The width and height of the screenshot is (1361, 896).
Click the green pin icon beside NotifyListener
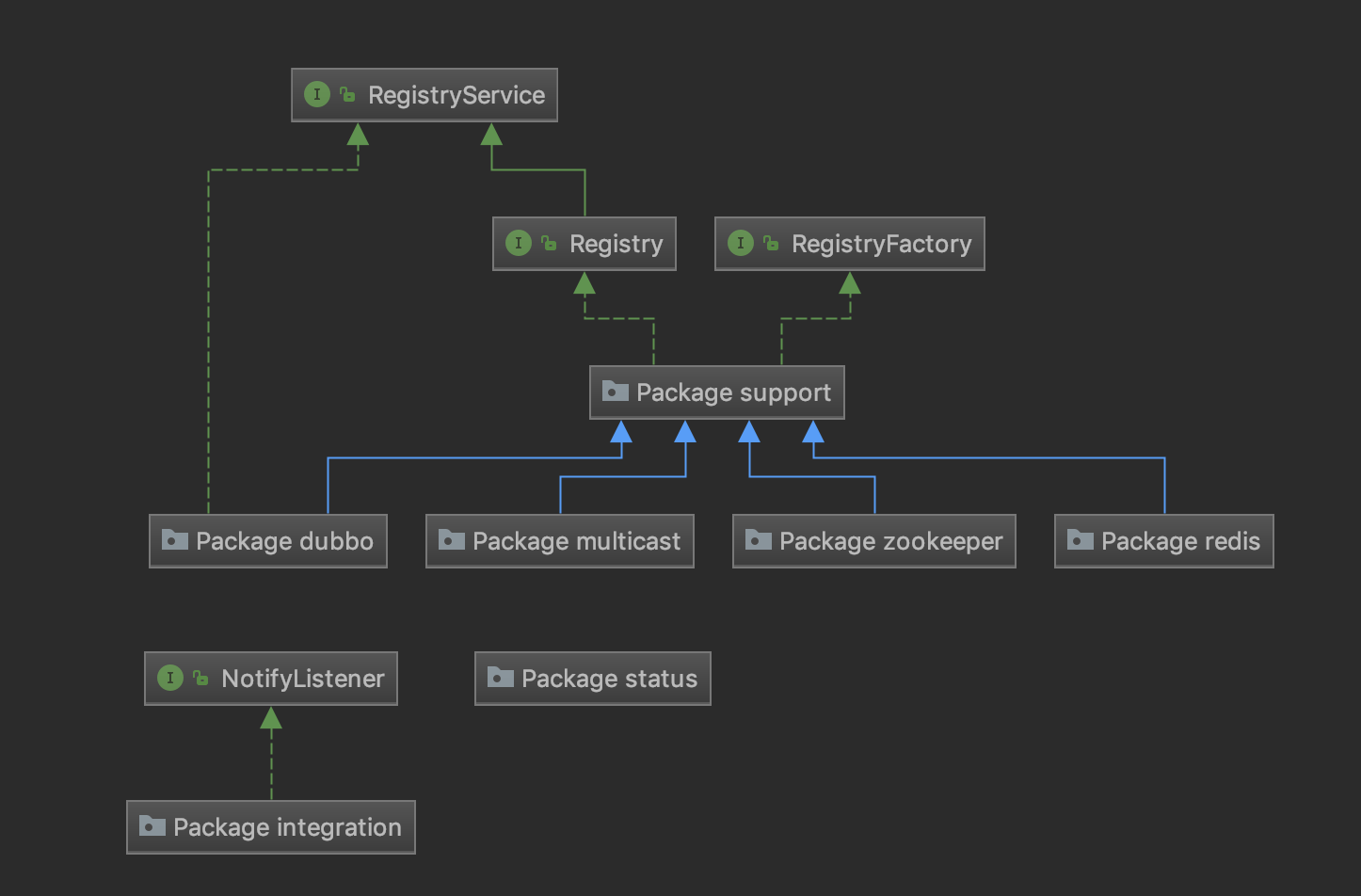[200, 678]
